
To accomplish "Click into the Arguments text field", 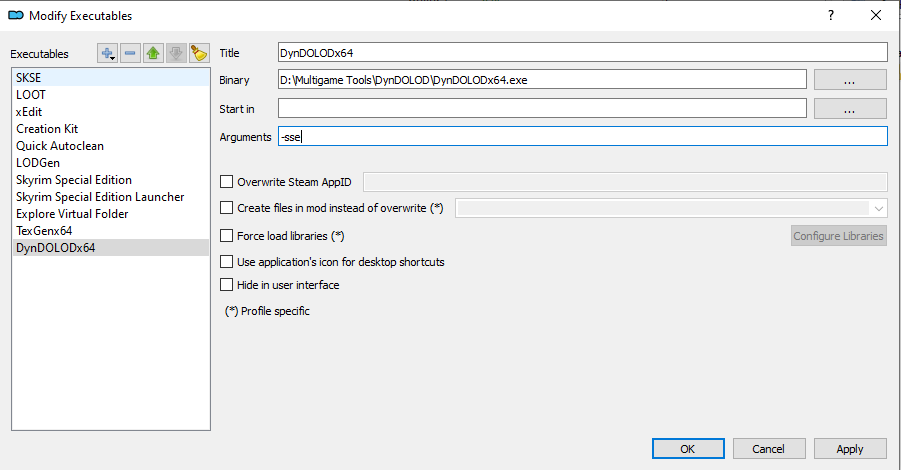I will click(582, 136).
